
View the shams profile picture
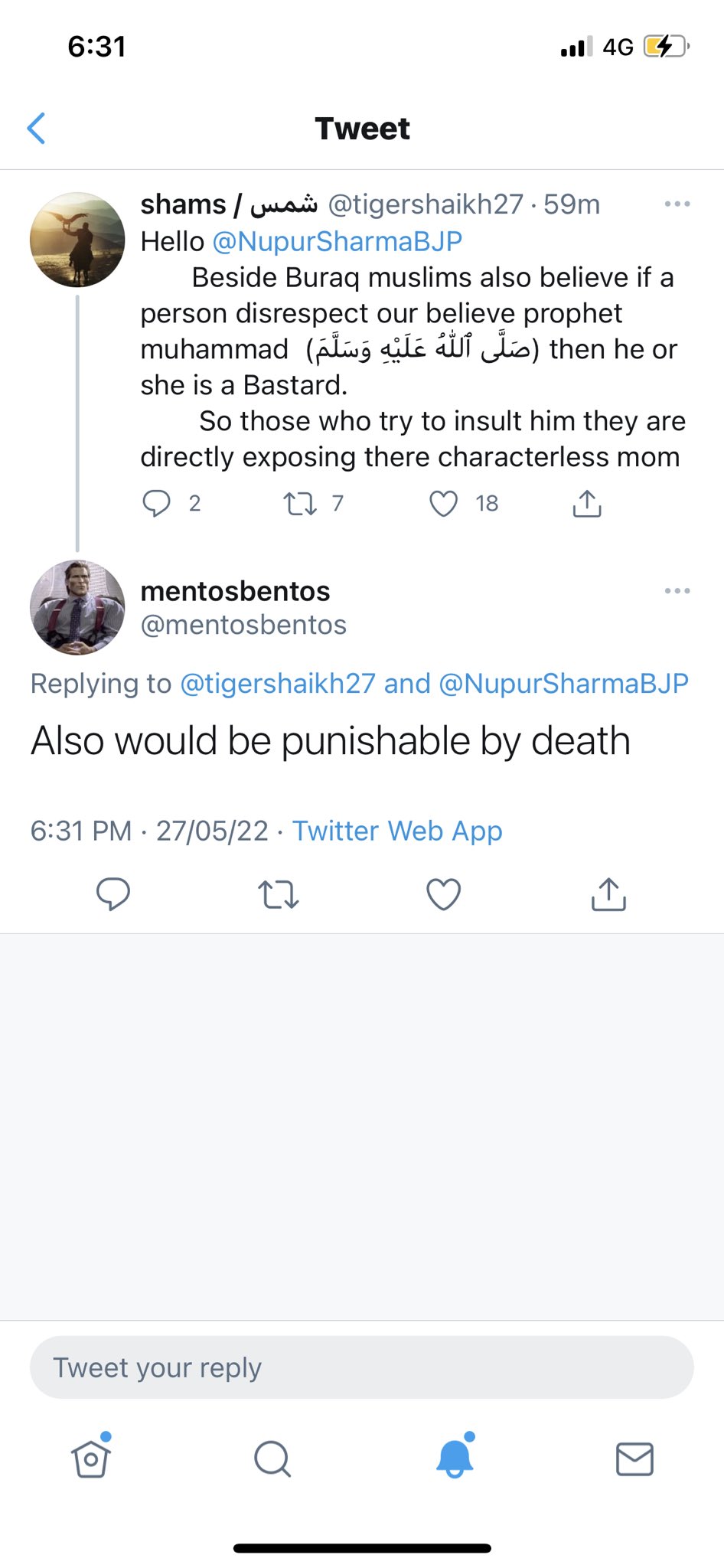tap(77, 240)
